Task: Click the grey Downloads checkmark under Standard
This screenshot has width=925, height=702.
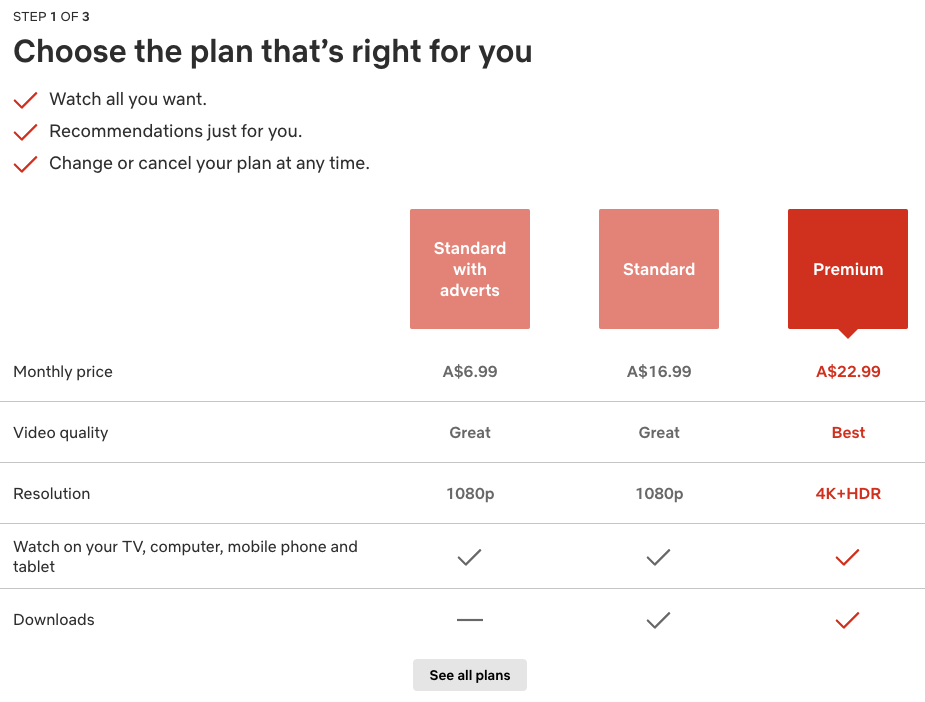Action: (x=658, y=620)
